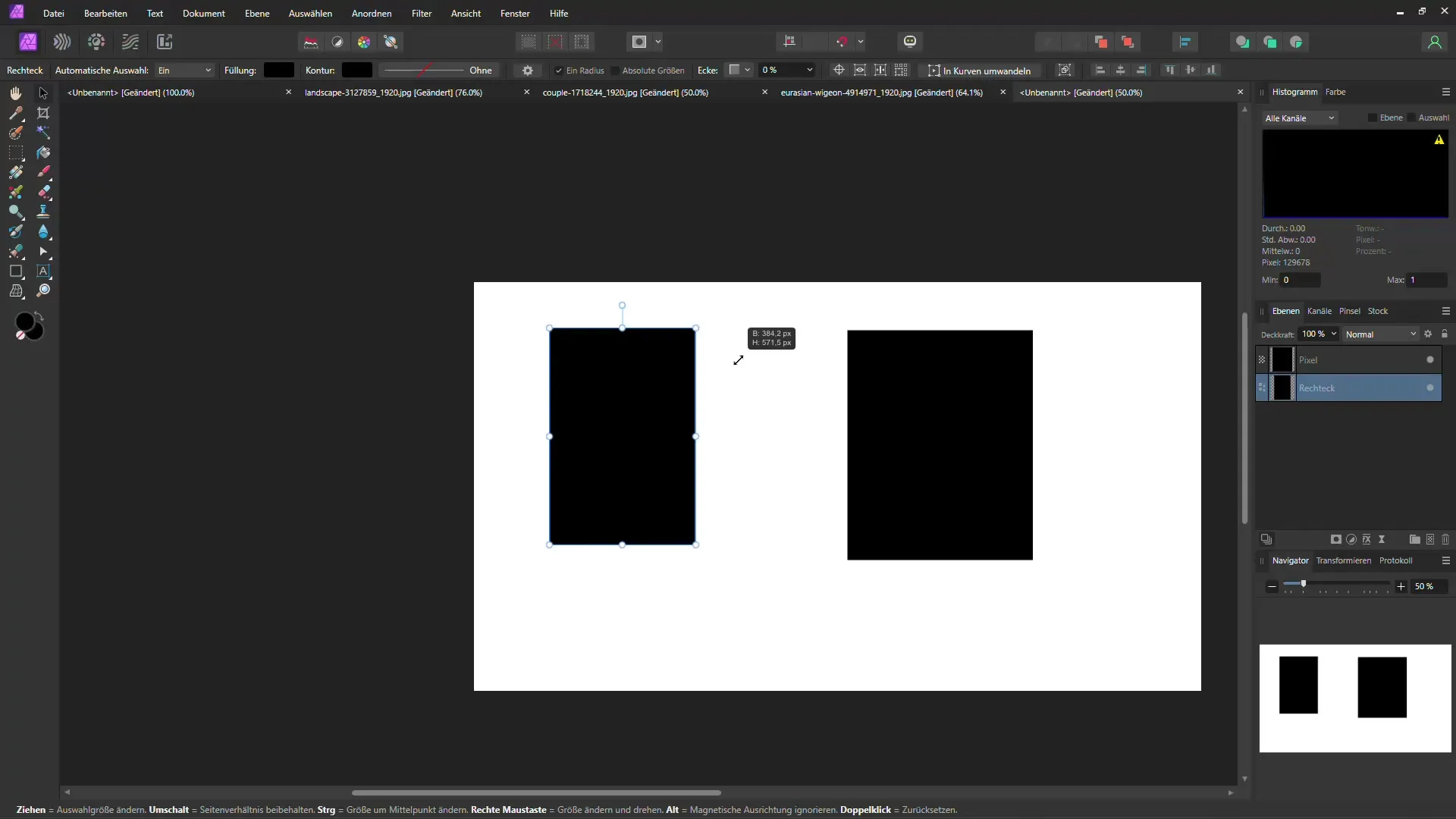
Task: Click the Text tool in toolbar
Action: 43,271
